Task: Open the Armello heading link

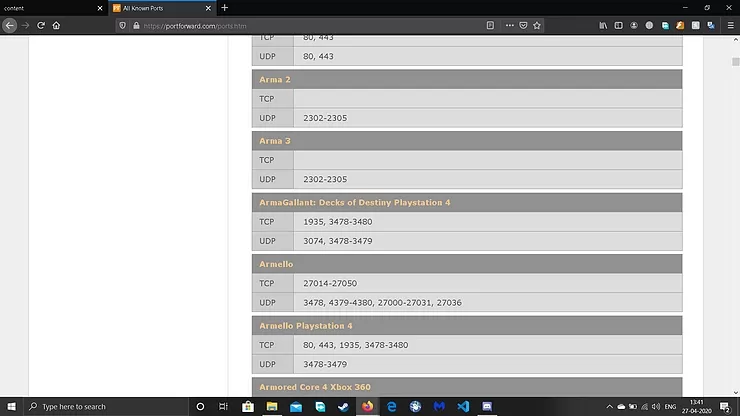Action: coord(276,264)
